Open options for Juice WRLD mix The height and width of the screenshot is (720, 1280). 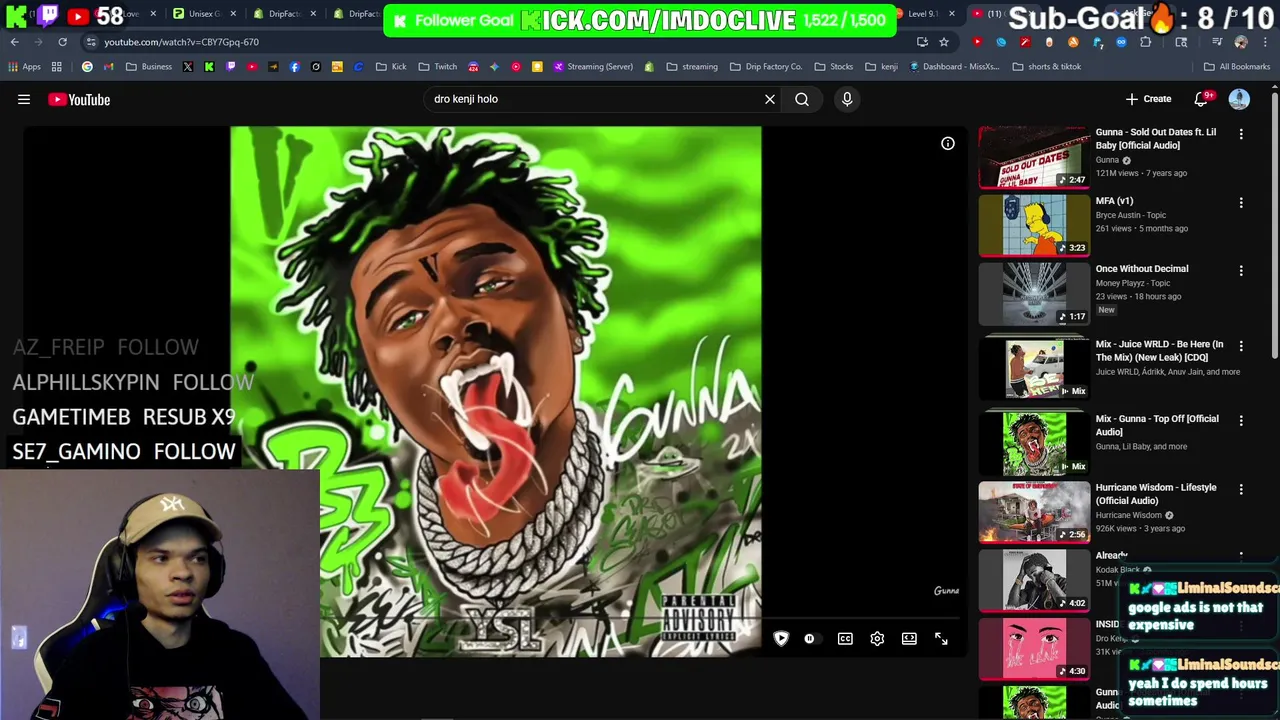click(1241, 346)
